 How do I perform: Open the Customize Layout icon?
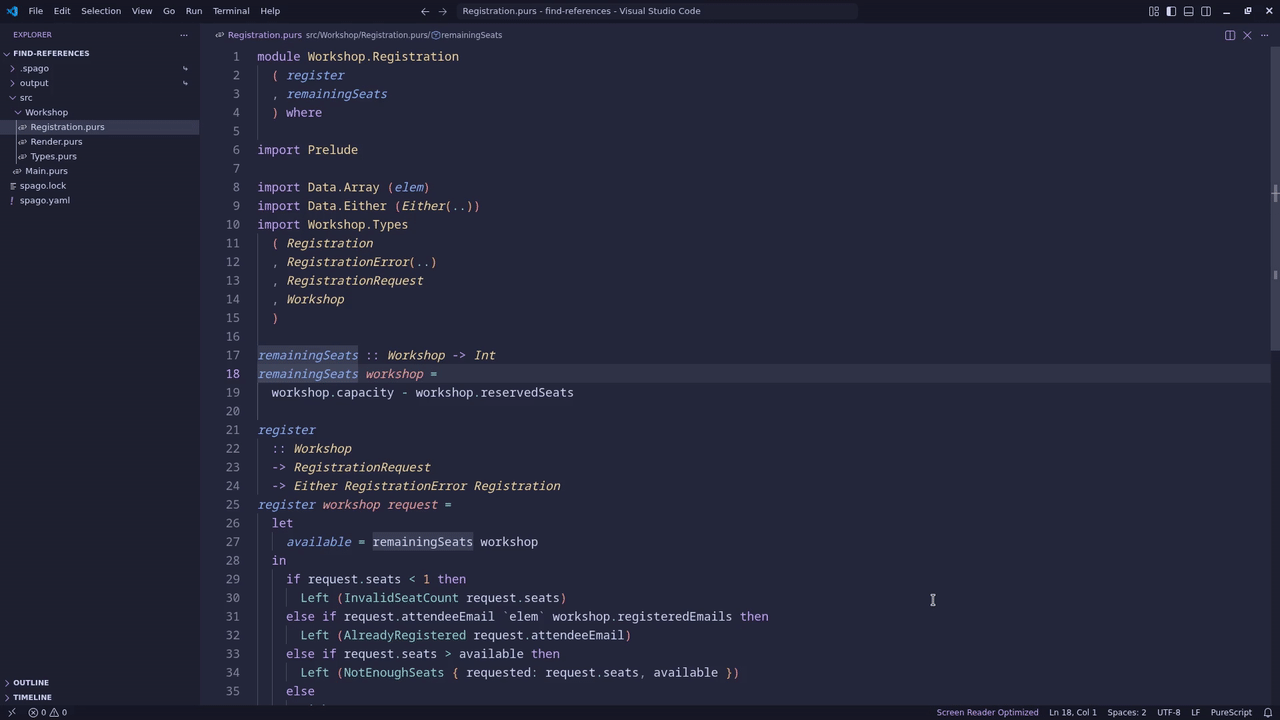(1154, 11)
